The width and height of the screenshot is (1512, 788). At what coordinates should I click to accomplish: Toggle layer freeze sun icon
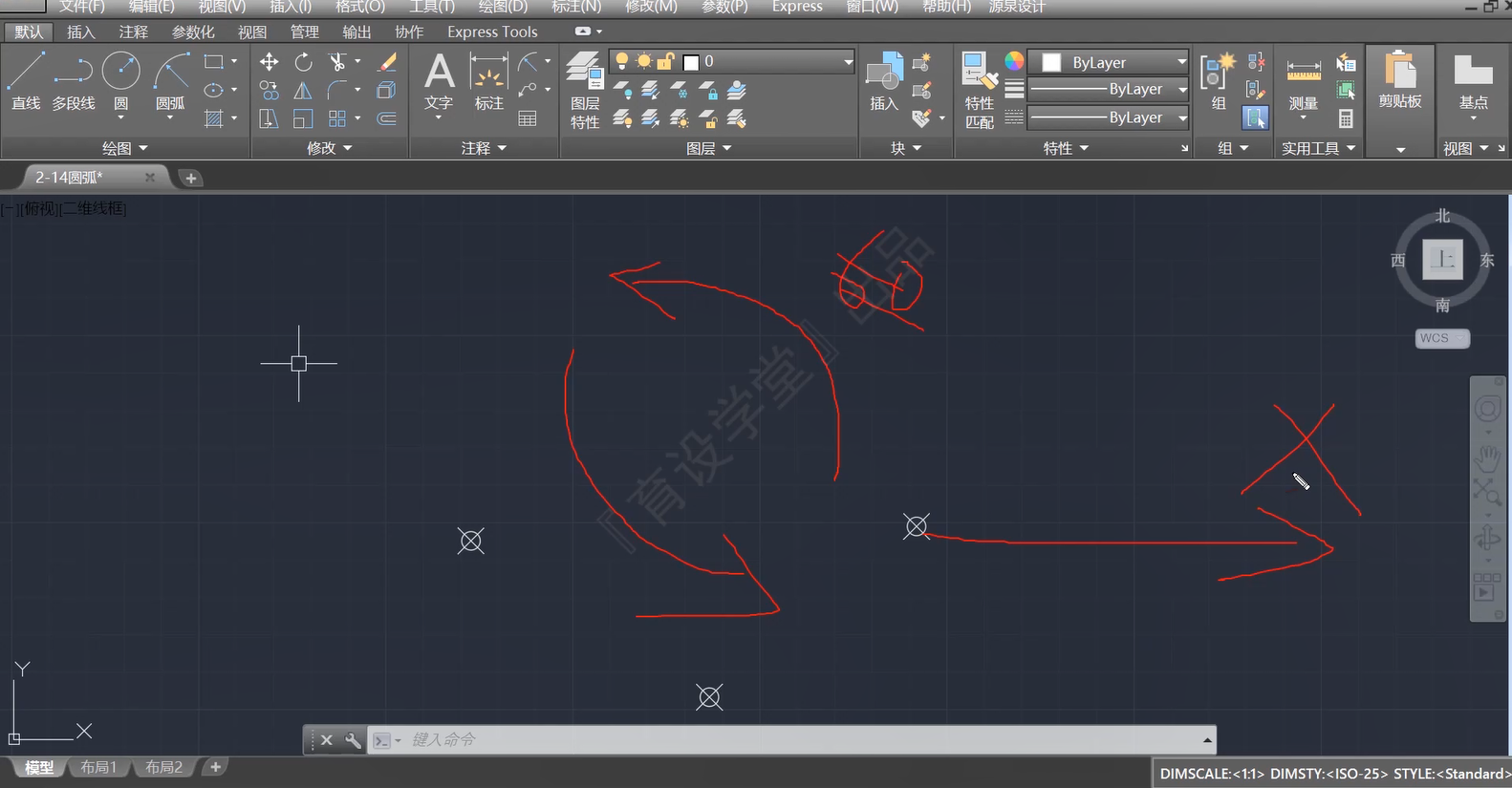coord(644,62)
